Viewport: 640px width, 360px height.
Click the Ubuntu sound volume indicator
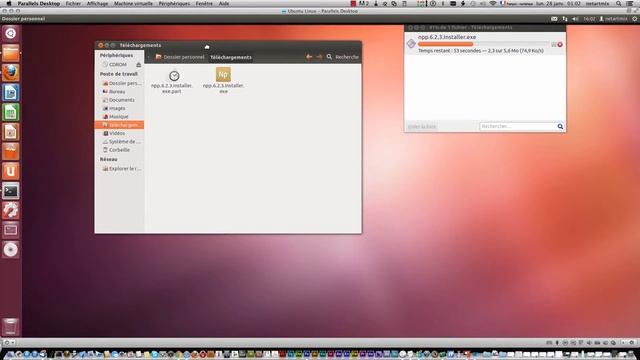coord(576,19)
